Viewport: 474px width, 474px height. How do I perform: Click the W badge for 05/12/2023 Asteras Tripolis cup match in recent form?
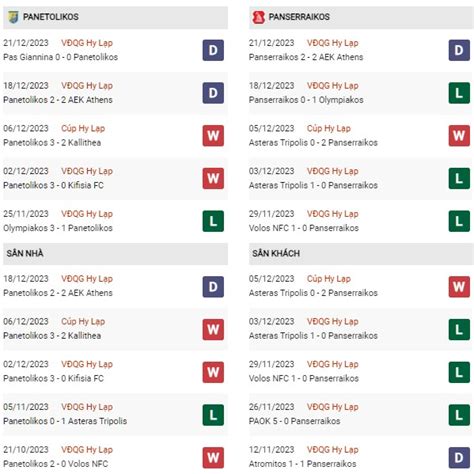(459, 136)
